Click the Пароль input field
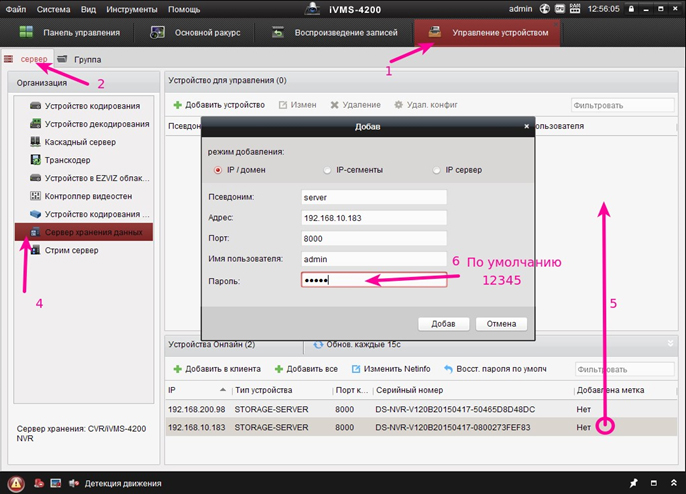 click(374, 280)
